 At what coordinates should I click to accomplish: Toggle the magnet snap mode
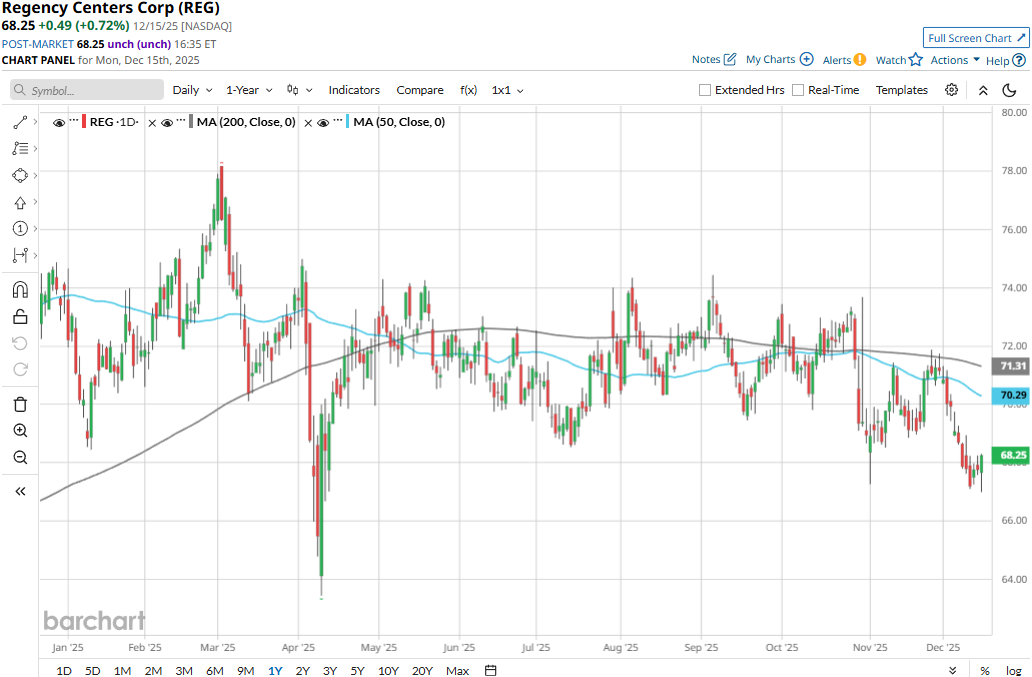pos(20,290)
